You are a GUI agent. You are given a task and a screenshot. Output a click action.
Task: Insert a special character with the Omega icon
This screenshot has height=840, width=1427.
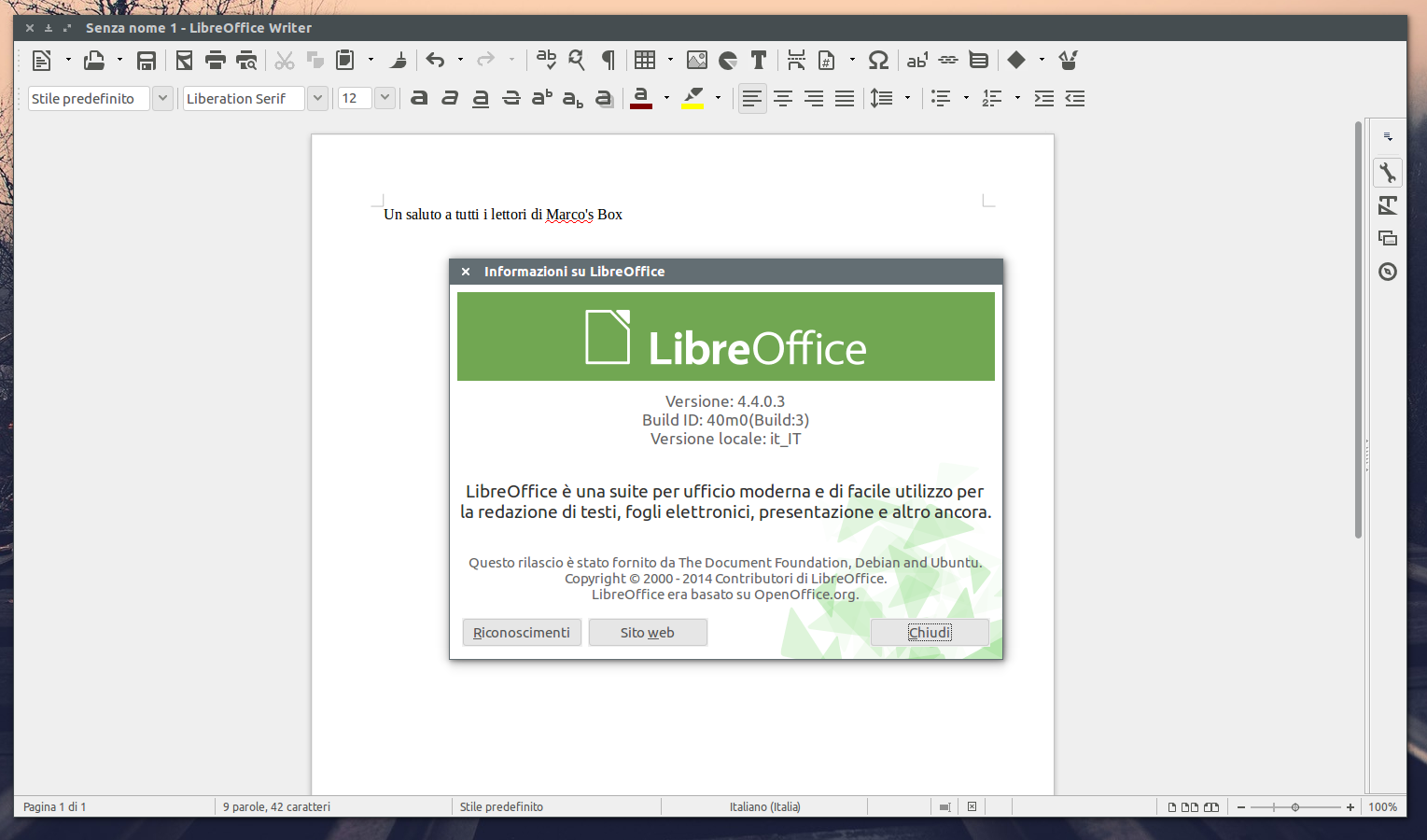coord(877,60)
